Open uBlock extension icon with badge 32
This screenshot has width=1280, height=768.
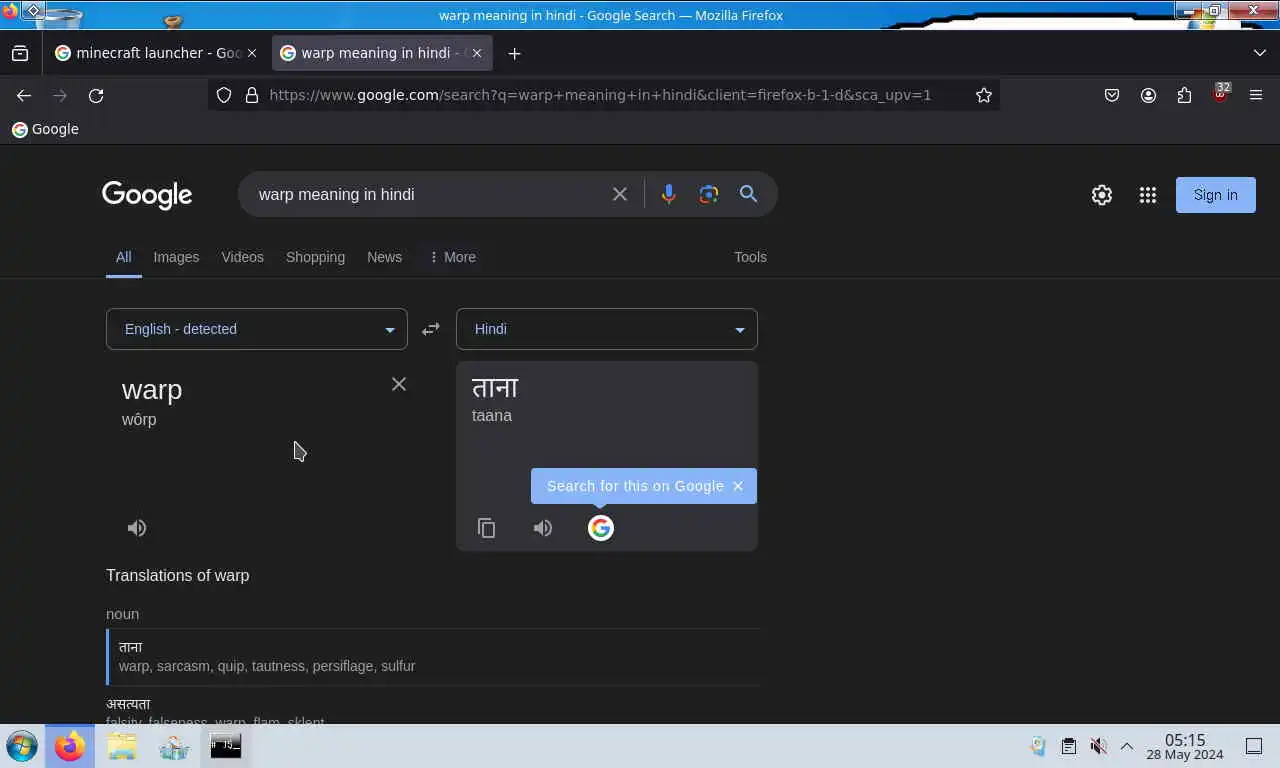[1220, 94]
